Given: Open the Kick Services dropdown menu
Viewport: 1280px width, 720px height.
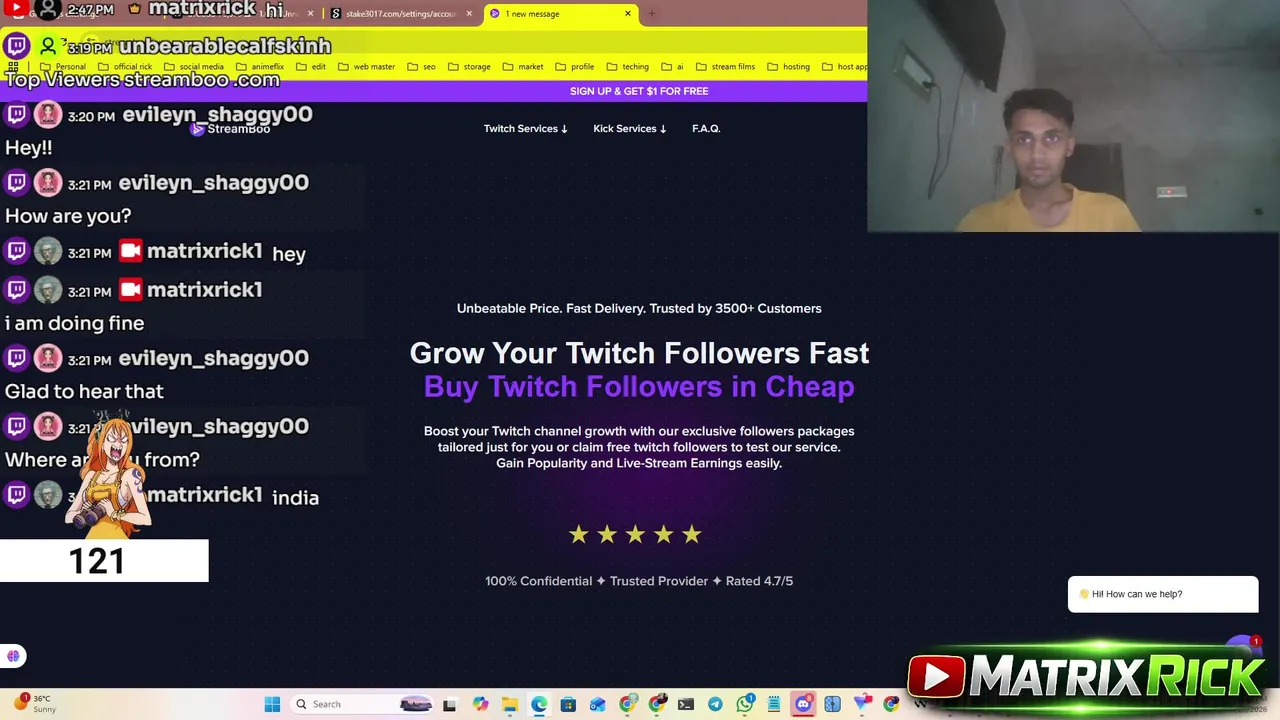Looking at the screenshot, I should click(x=629, y=129).
